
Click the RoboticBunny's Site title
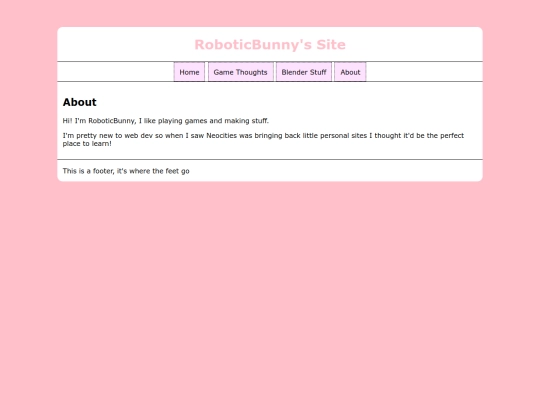coord(270,44)
